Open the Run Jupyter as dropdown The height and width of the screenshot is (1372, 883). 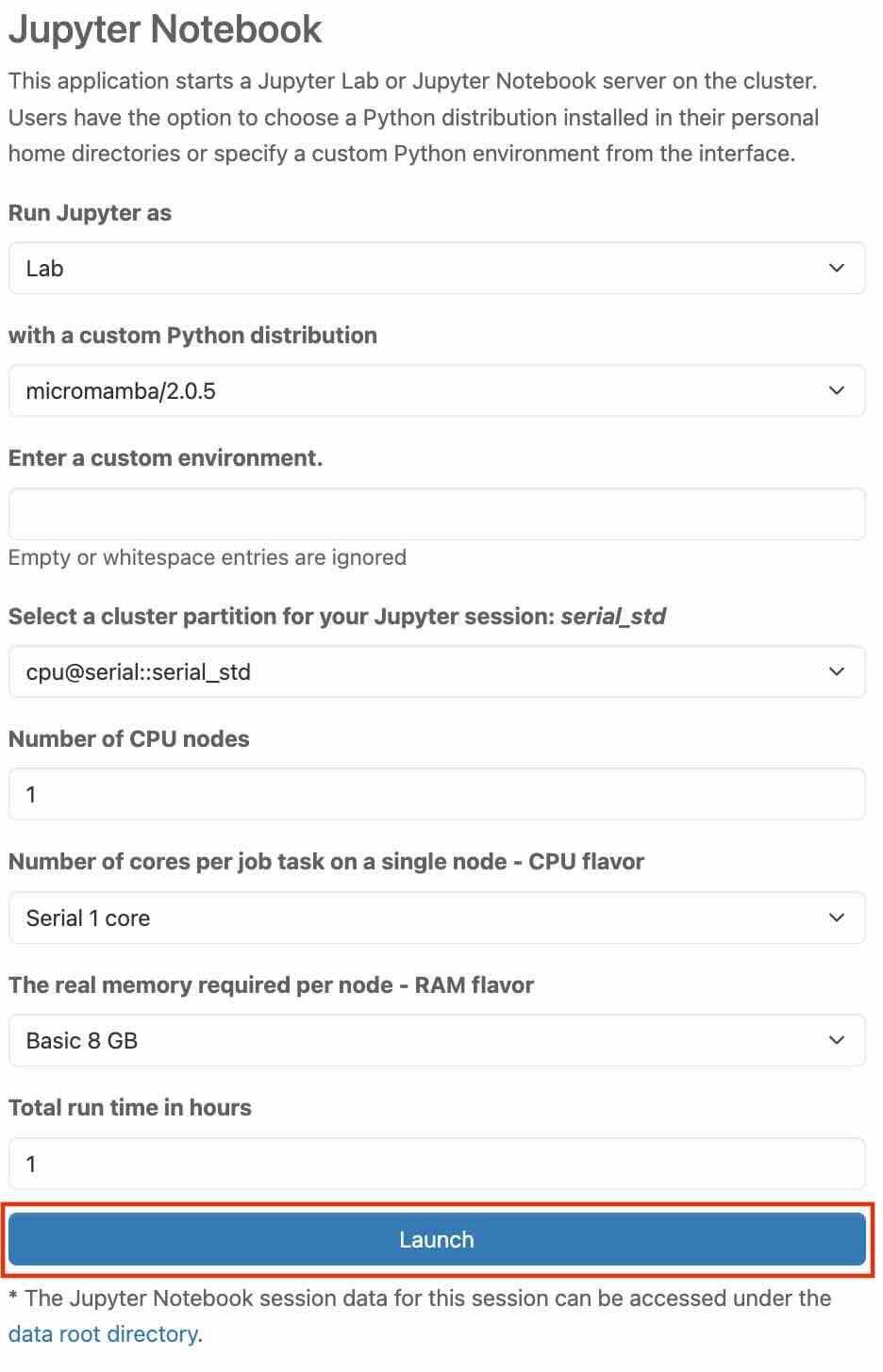436,268
